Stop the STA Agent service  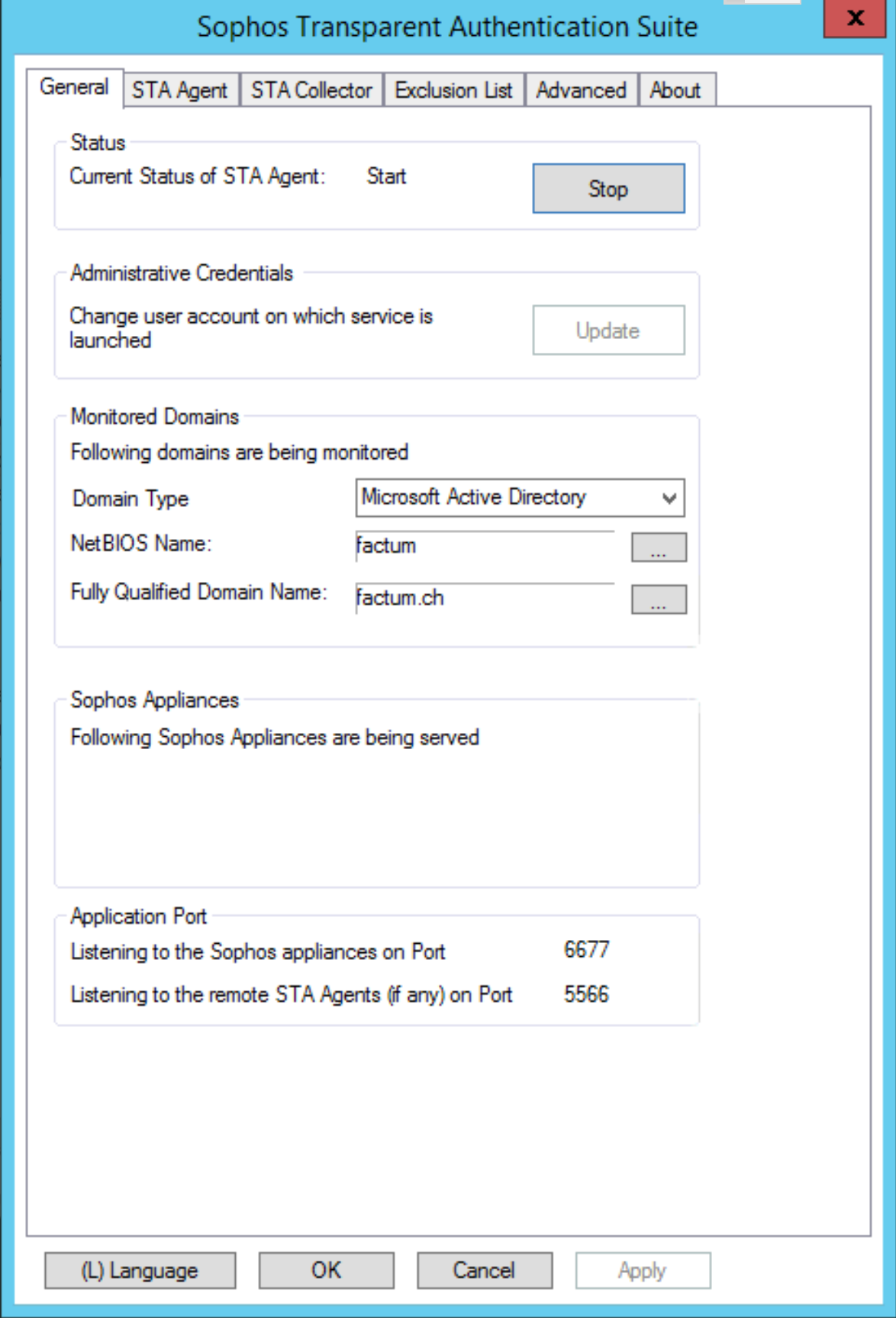pyautogui.click(x=608, y=189)
